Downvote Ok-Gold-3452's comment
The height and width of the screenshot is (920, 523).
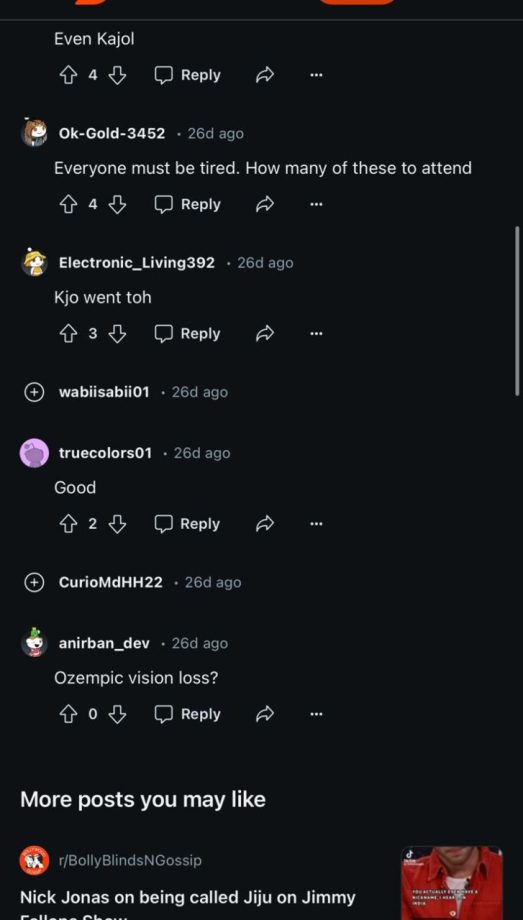(118, 204)
